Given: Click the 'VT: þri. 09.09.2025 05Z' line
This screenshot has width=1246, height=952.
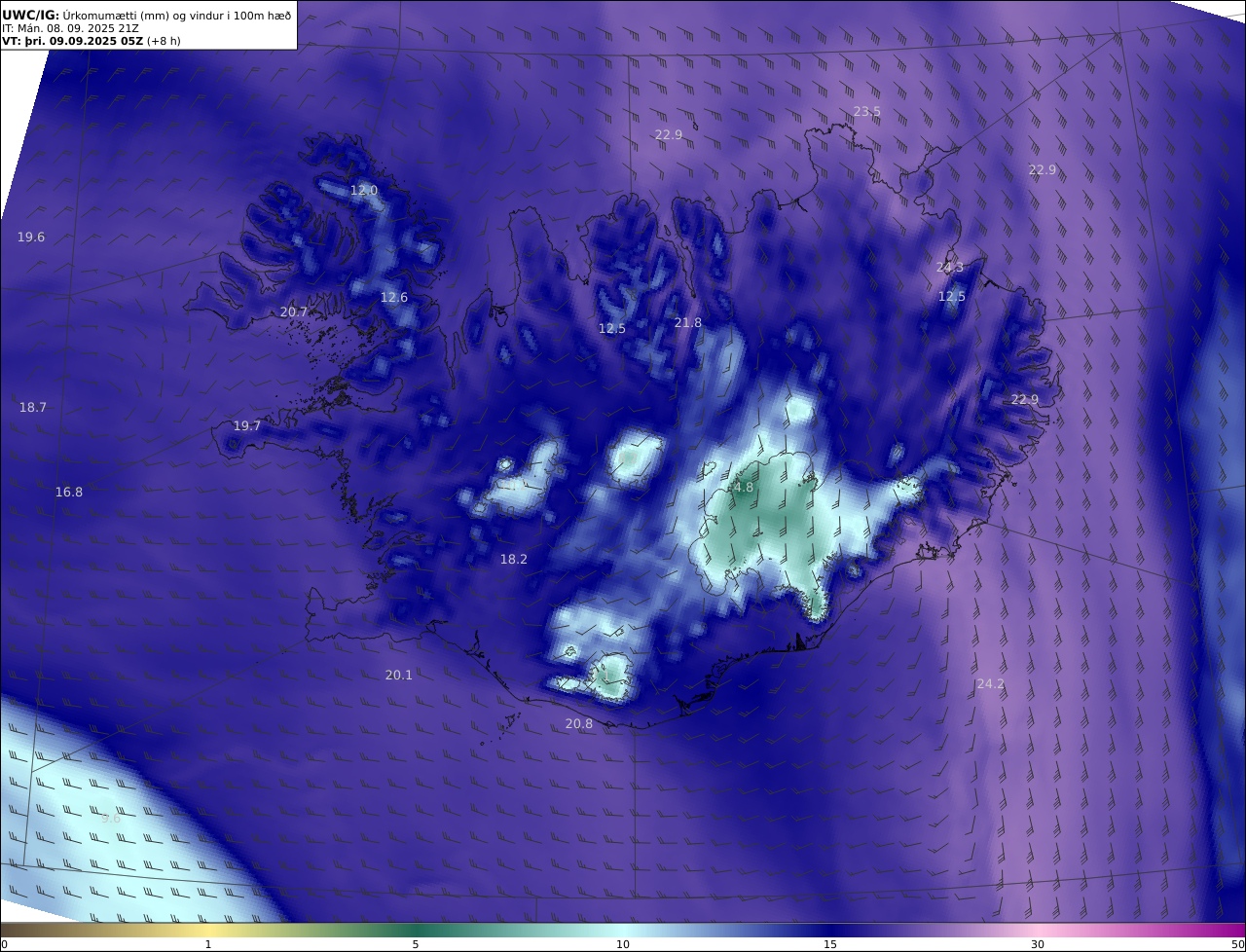Looking at the screenshot, I should tap(92, 41).
